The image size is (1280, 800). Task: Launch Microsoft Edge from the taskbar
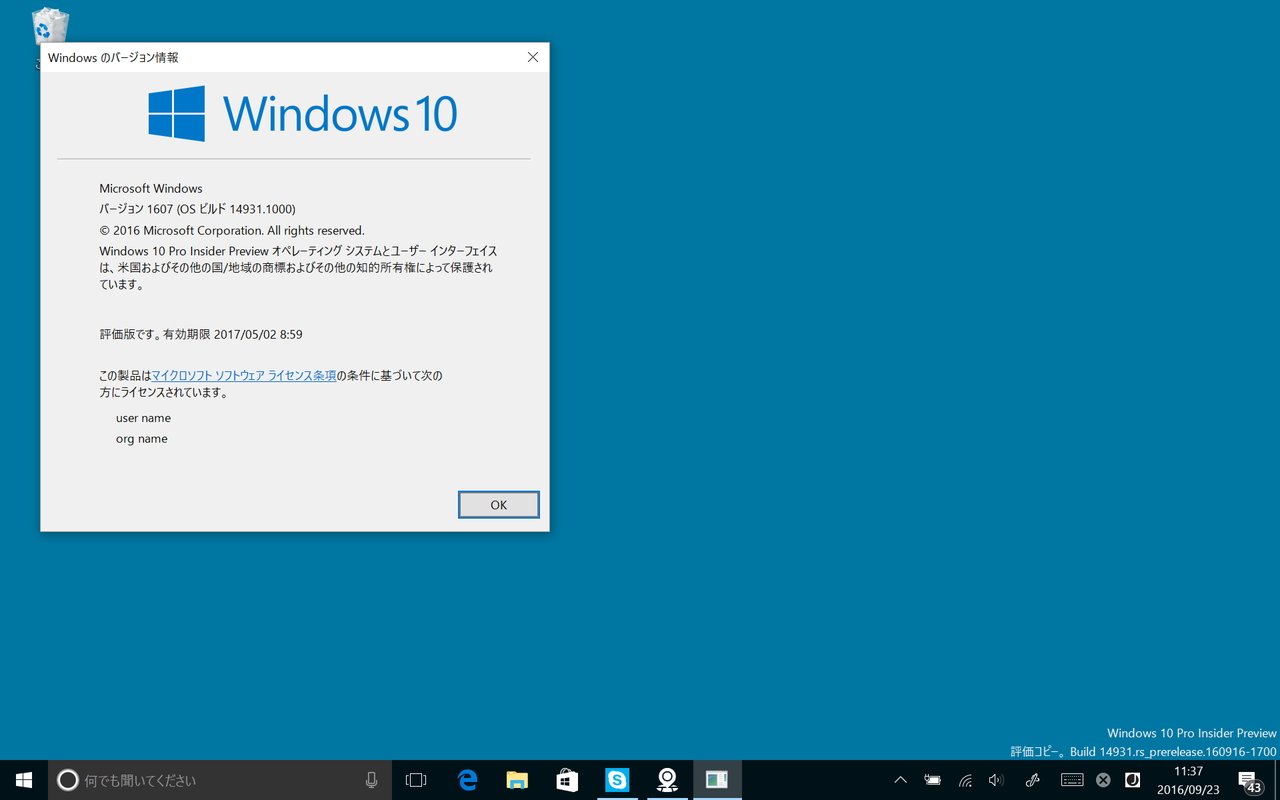[467, 779]
